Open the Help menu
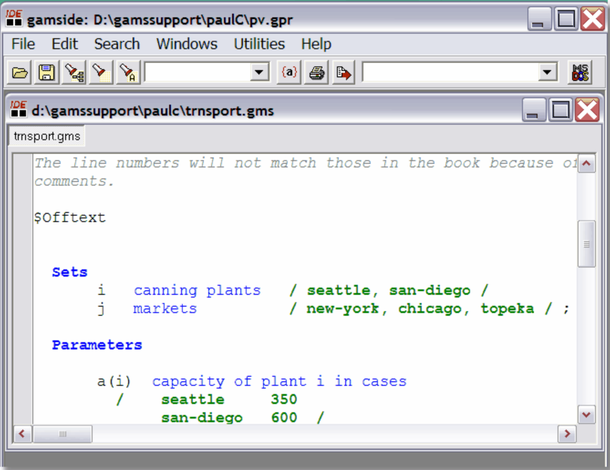The height and width of the screenshot is (470, 610). tap(316, 44)
